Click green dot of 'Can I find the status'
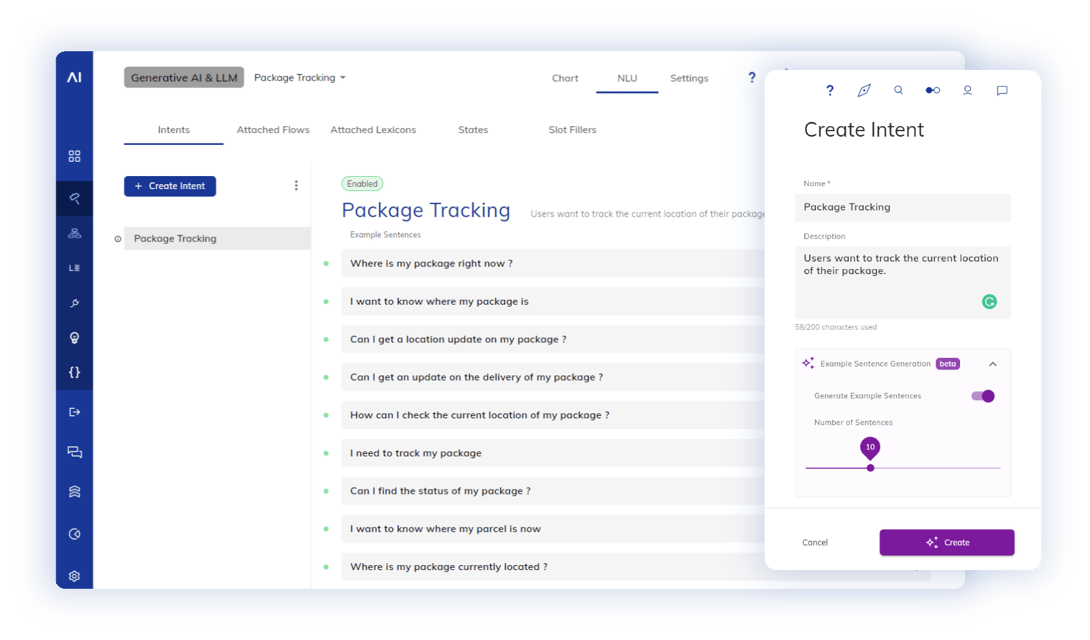1090x640 pixels. pos(326,491)
